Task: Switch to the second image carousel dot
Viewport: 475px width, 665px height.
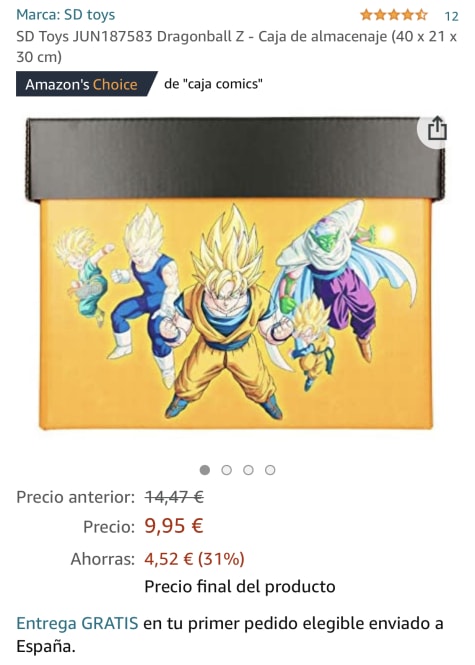Action: (226, 470)
